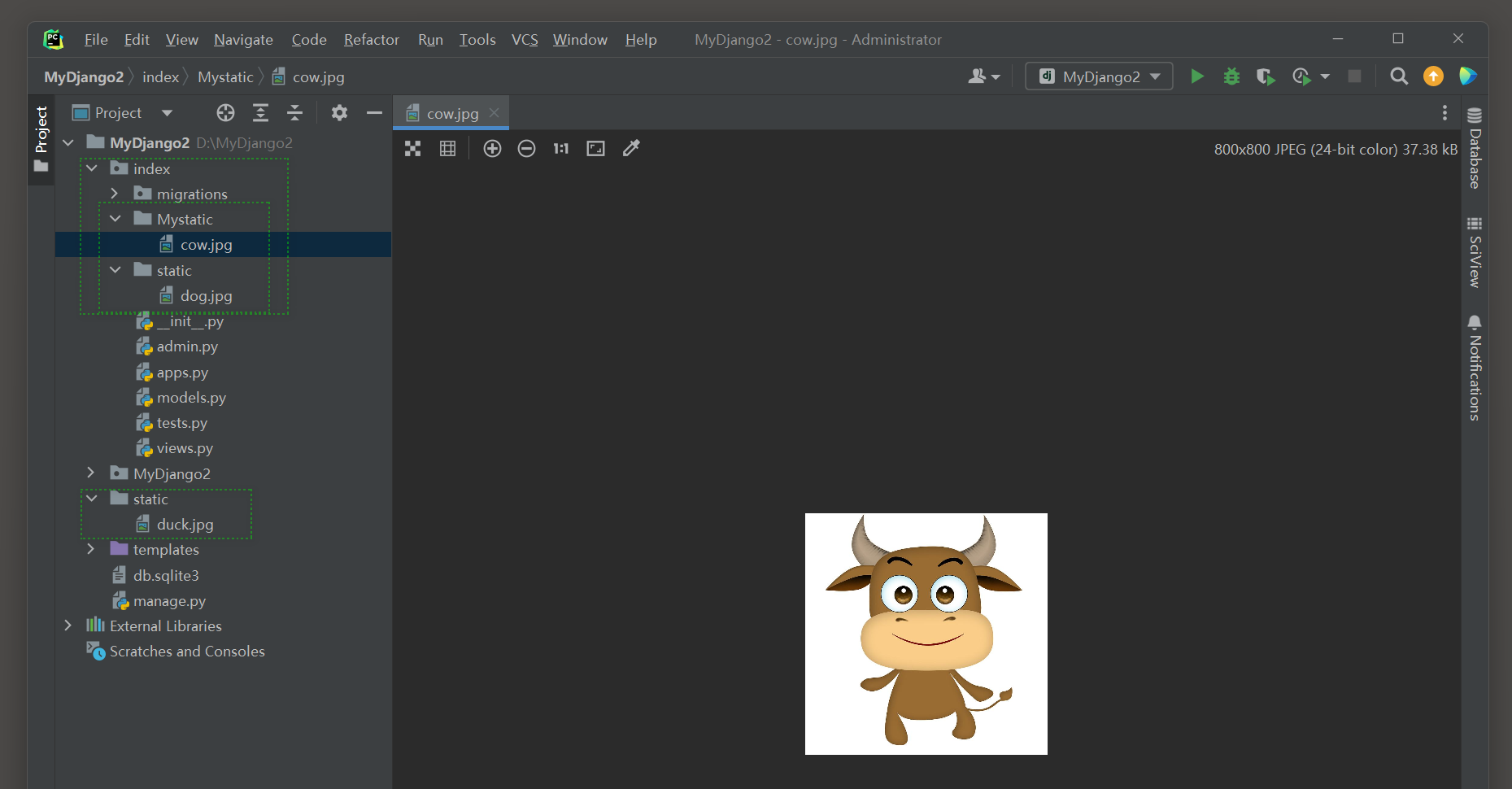Screen dimensions: 1512x789
Task: Click index breadcrumb
Action: click(160, 77)
